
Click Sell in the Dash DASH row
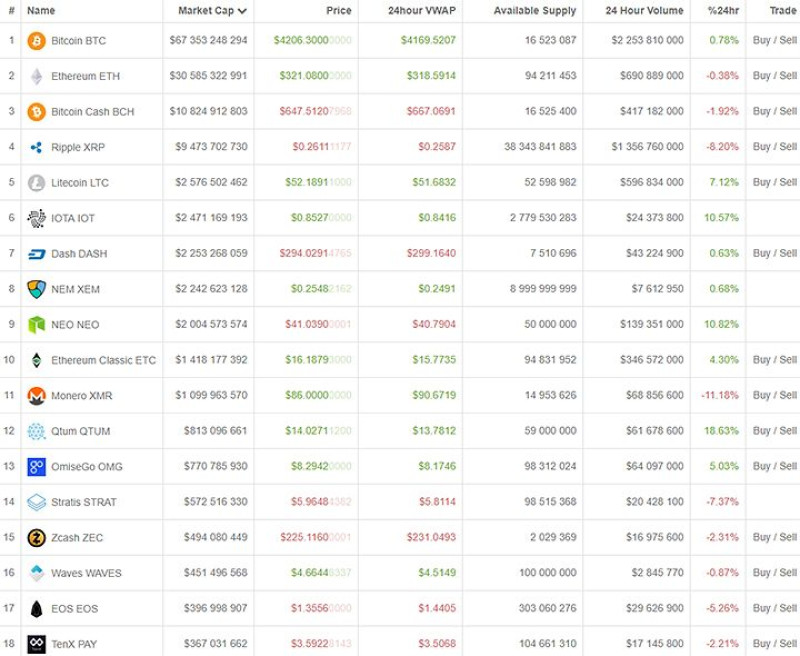[788, 253]
